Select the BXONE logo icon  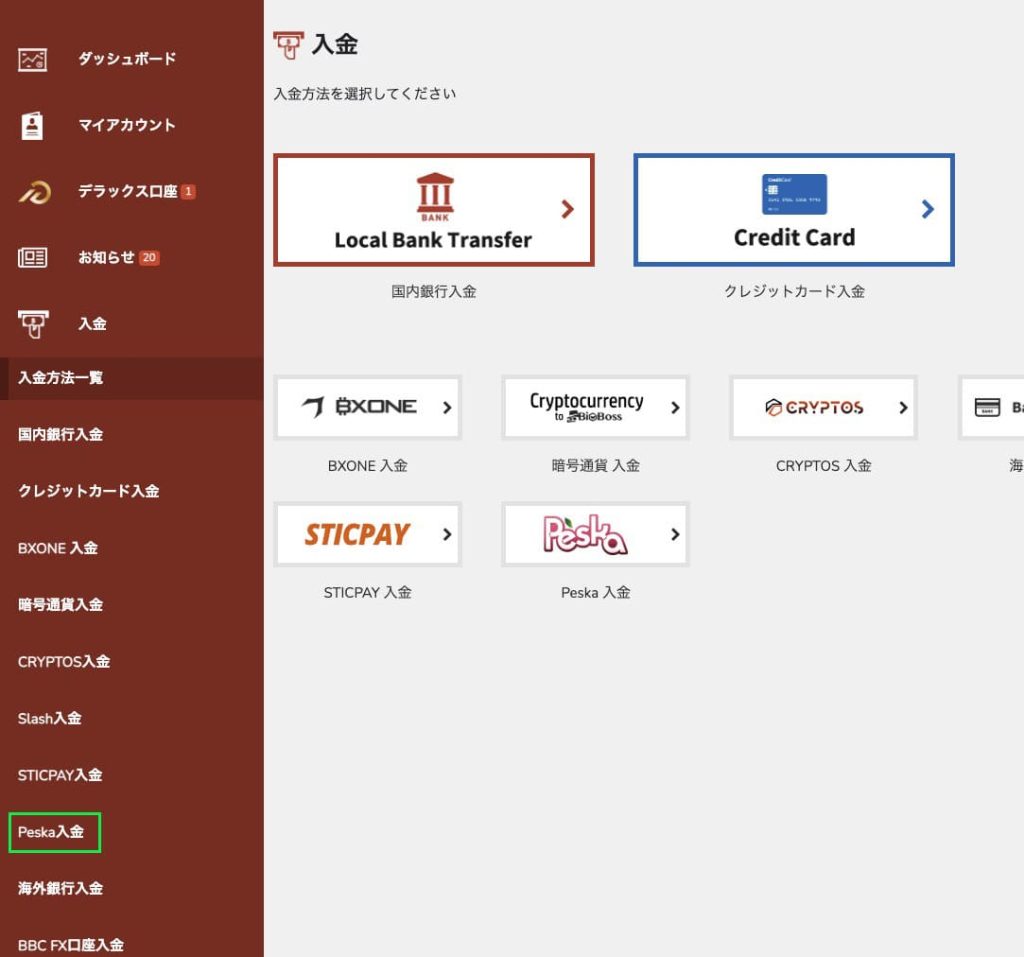pos(358,407)
